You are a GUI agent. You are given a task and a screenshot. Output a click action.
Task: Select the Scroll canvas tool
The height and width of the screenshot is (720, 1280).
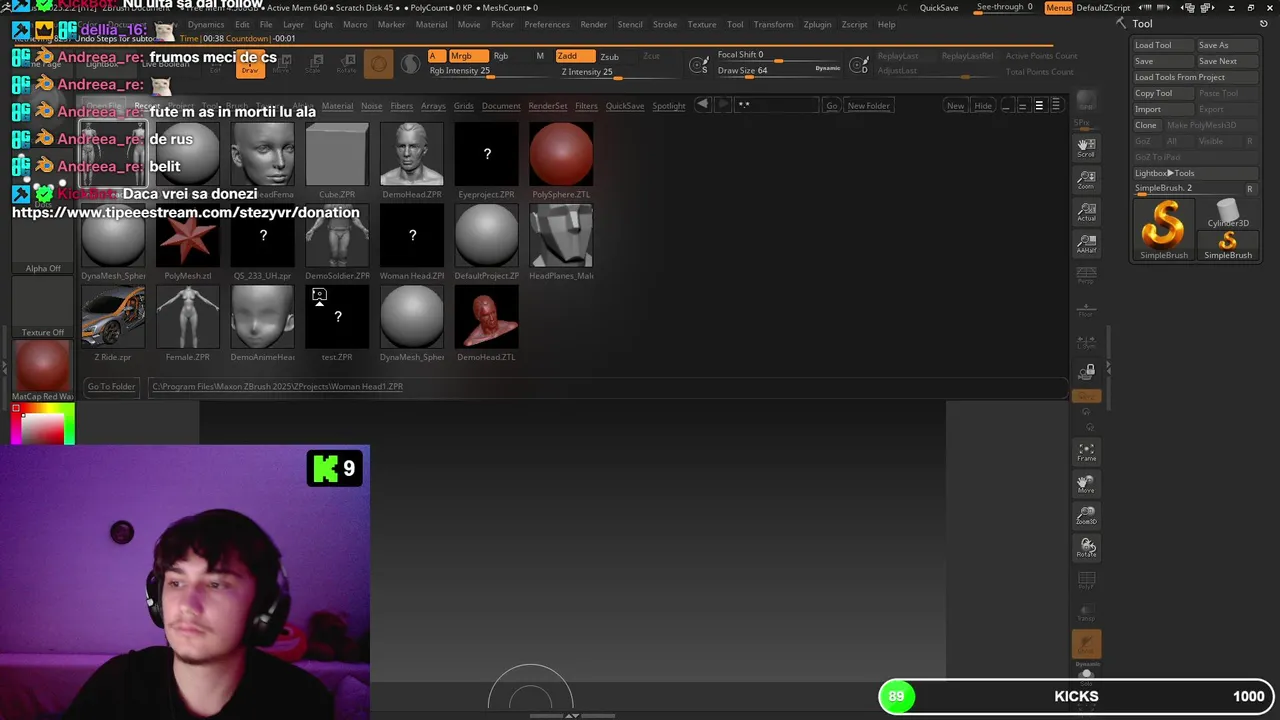tap(1086, 148)
